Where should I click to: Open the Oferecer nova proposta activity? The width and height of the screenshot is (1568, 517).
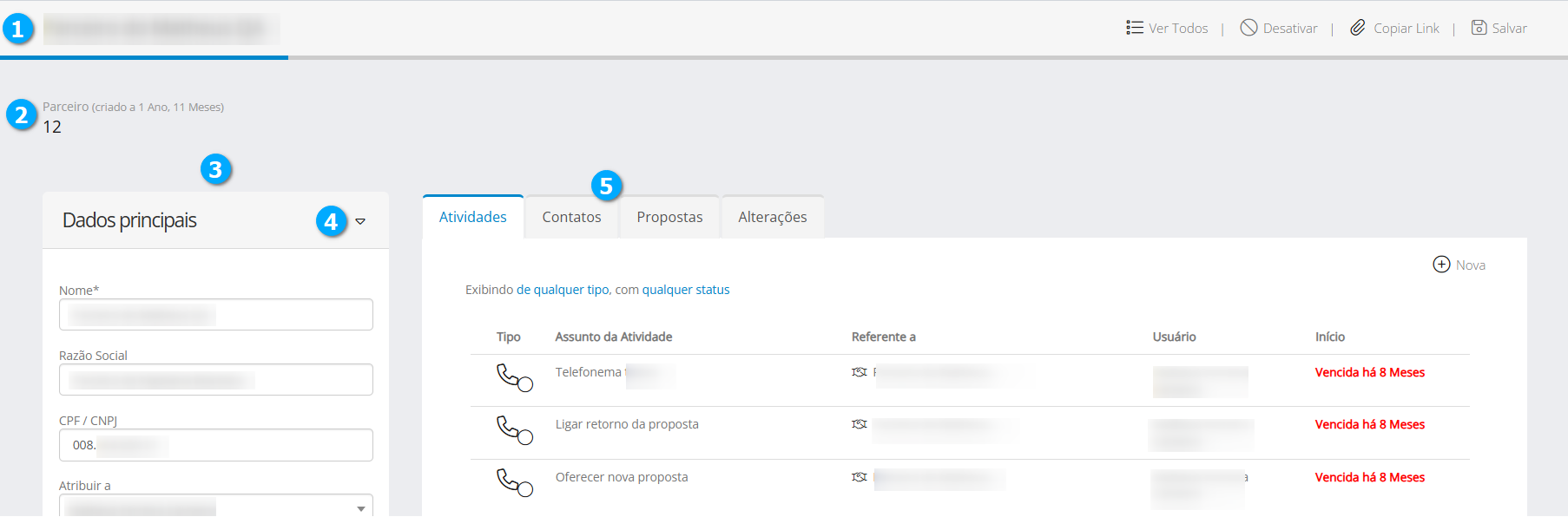click(622, 477)
